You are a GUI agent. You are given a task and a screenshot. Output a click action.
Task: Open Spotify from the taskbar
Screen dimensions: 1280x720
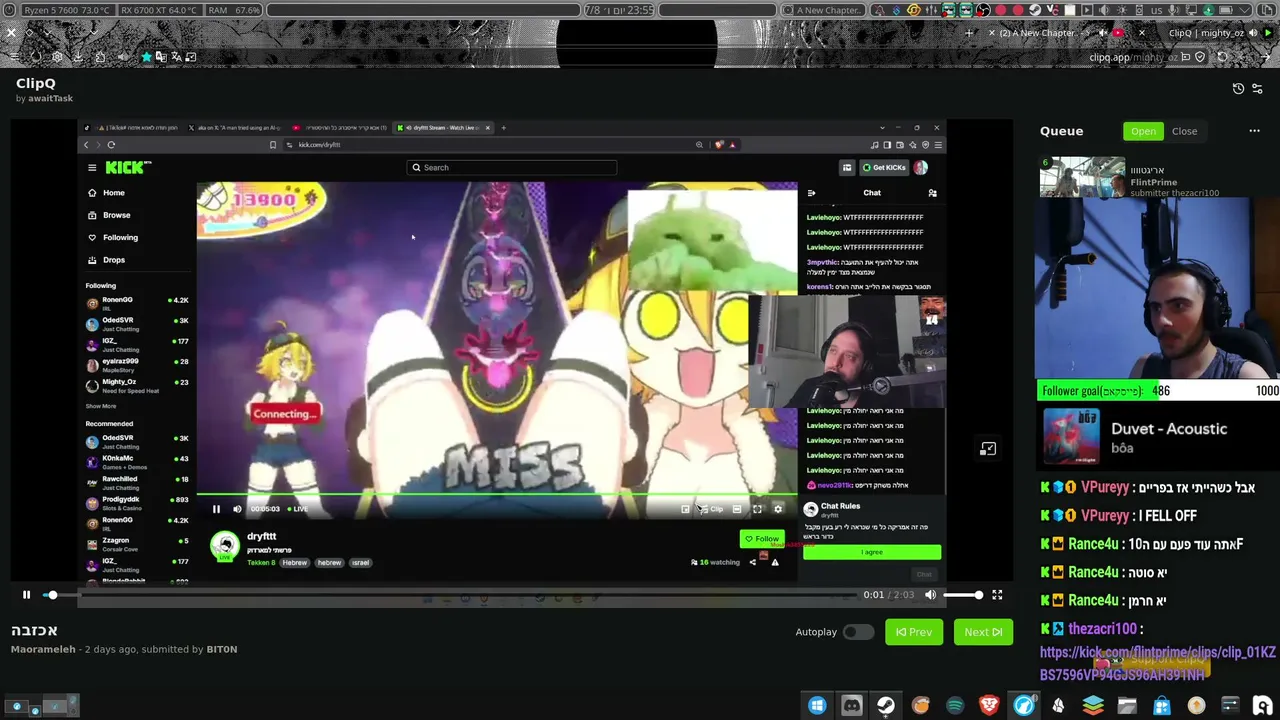955,706
